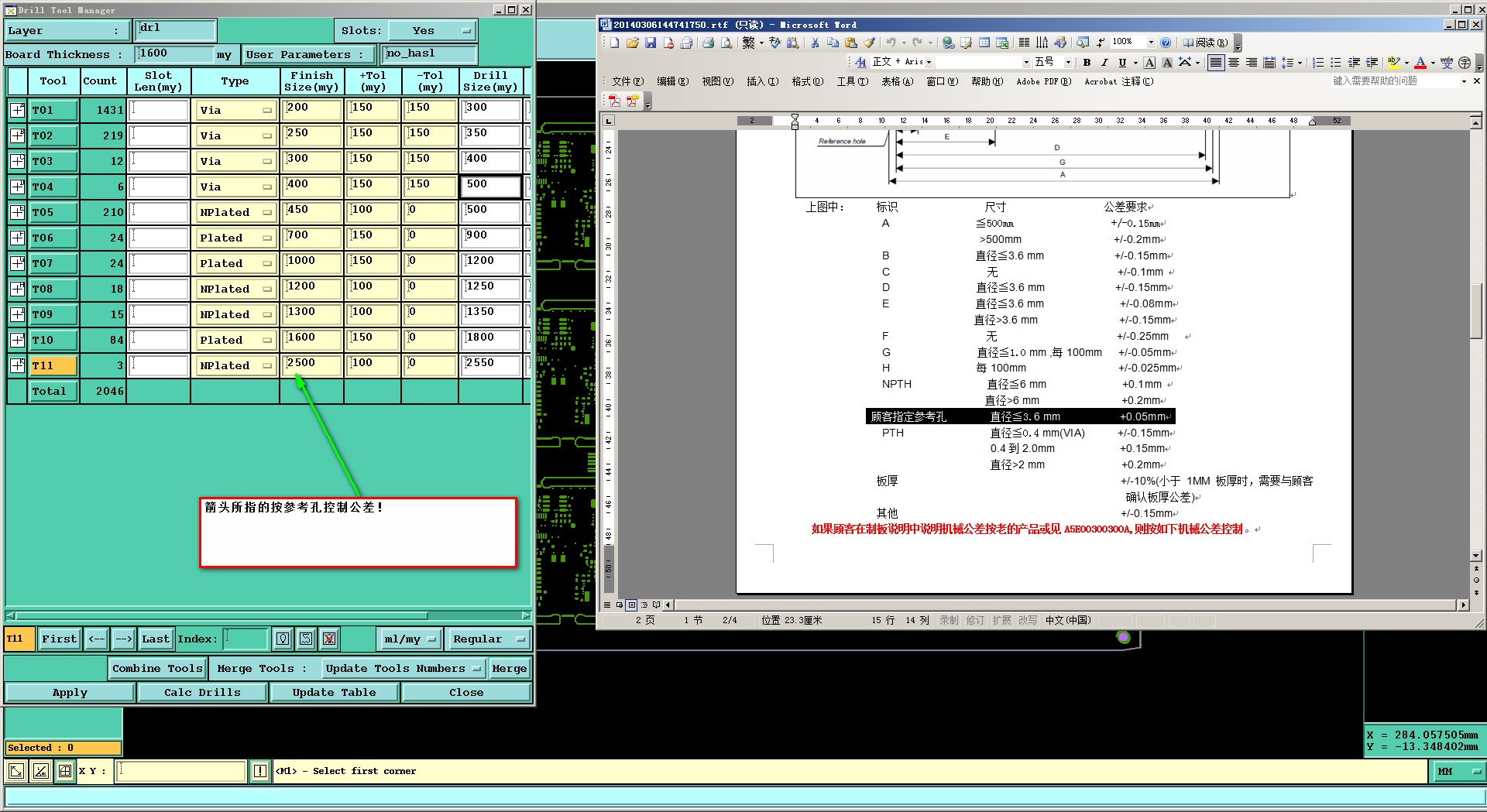Click the grid snap icon beside XY label

(65, 771)
